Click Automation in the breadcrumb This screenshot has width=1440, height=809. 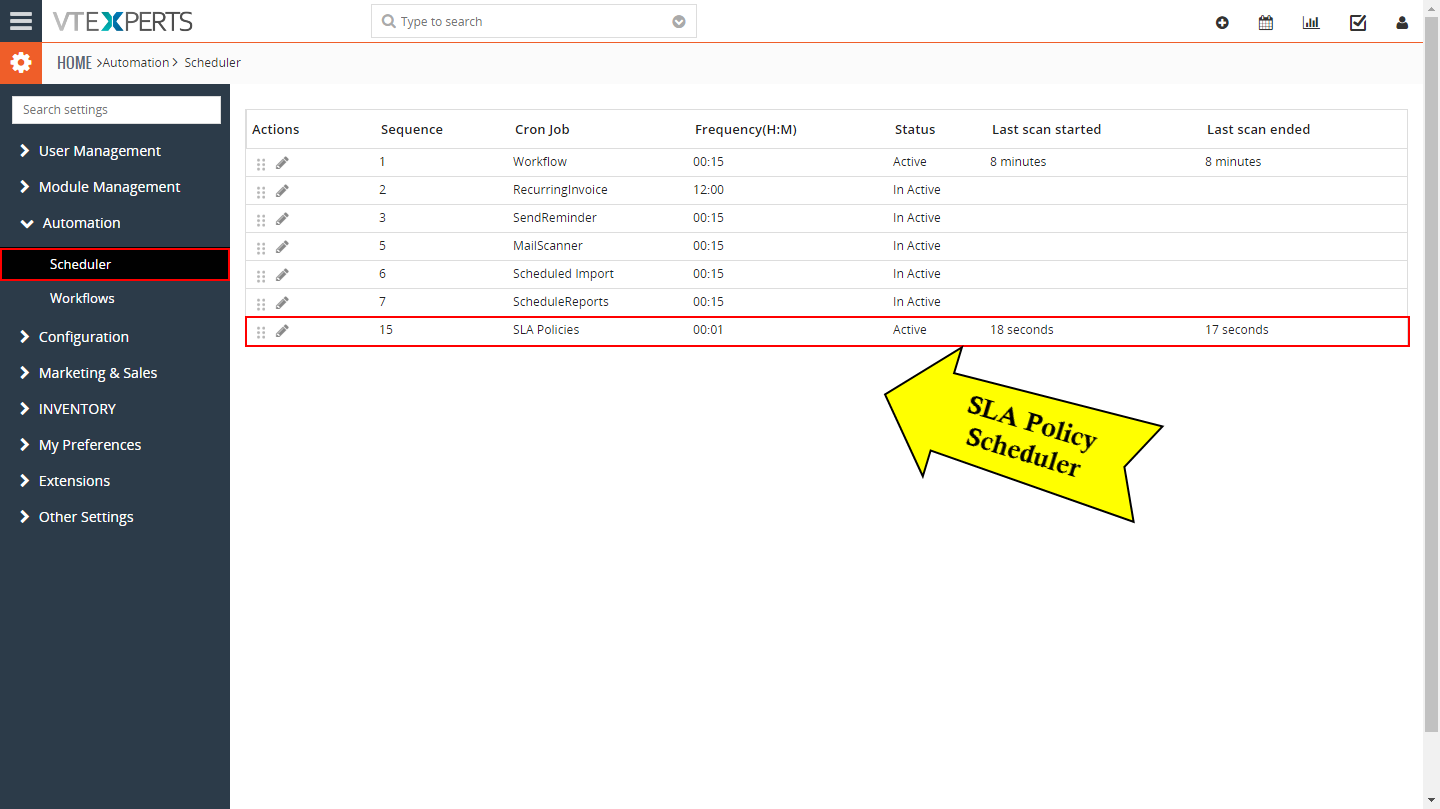coord(136,62)
